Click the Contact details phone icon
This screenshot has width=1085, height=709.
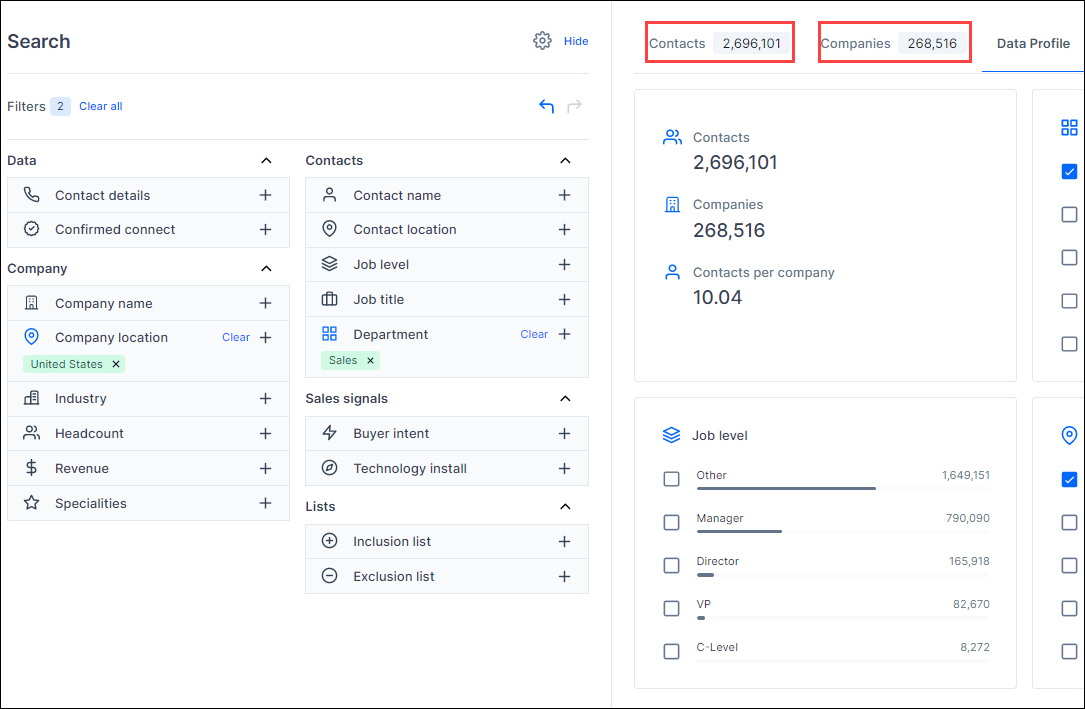pos(32,194)
